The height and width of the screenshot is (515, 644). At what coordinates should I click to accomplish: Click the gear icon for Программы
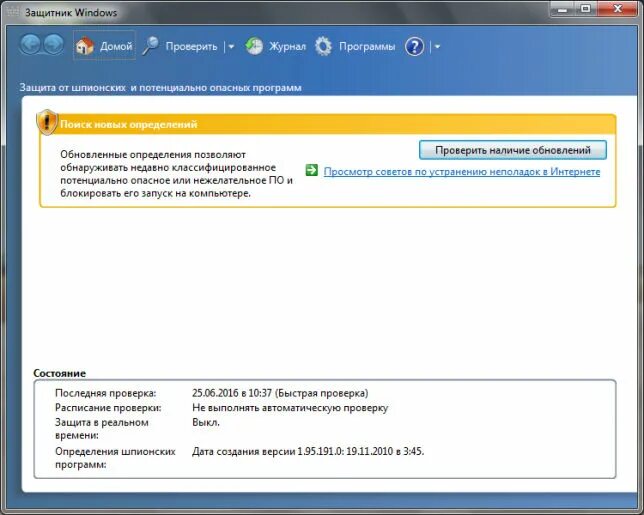324,46
